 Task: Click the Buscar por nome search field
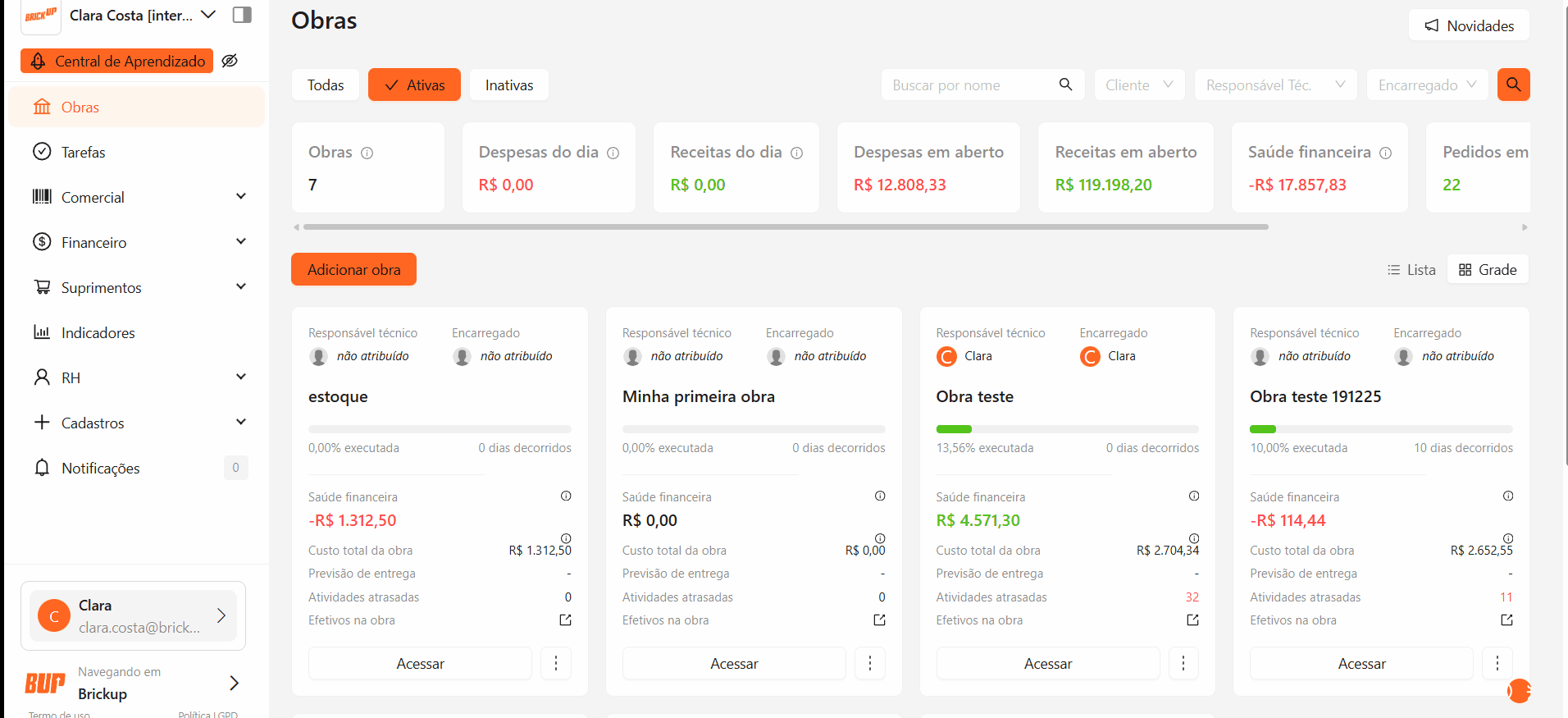pyautogui.click(x=972, y=85)
